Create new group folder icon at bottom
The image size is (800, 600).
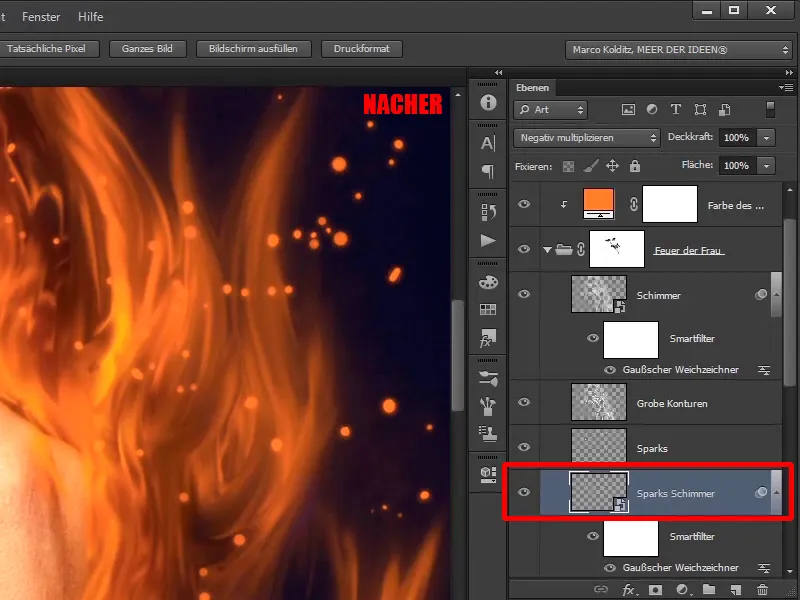tap(709, 589)
